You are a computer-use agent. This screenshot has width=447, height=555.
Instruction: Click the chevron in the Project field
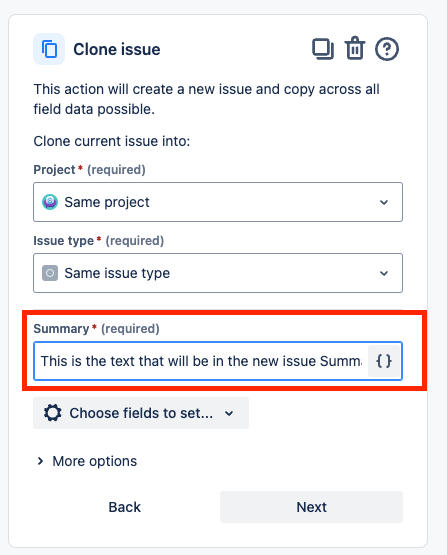click(384, 202)
